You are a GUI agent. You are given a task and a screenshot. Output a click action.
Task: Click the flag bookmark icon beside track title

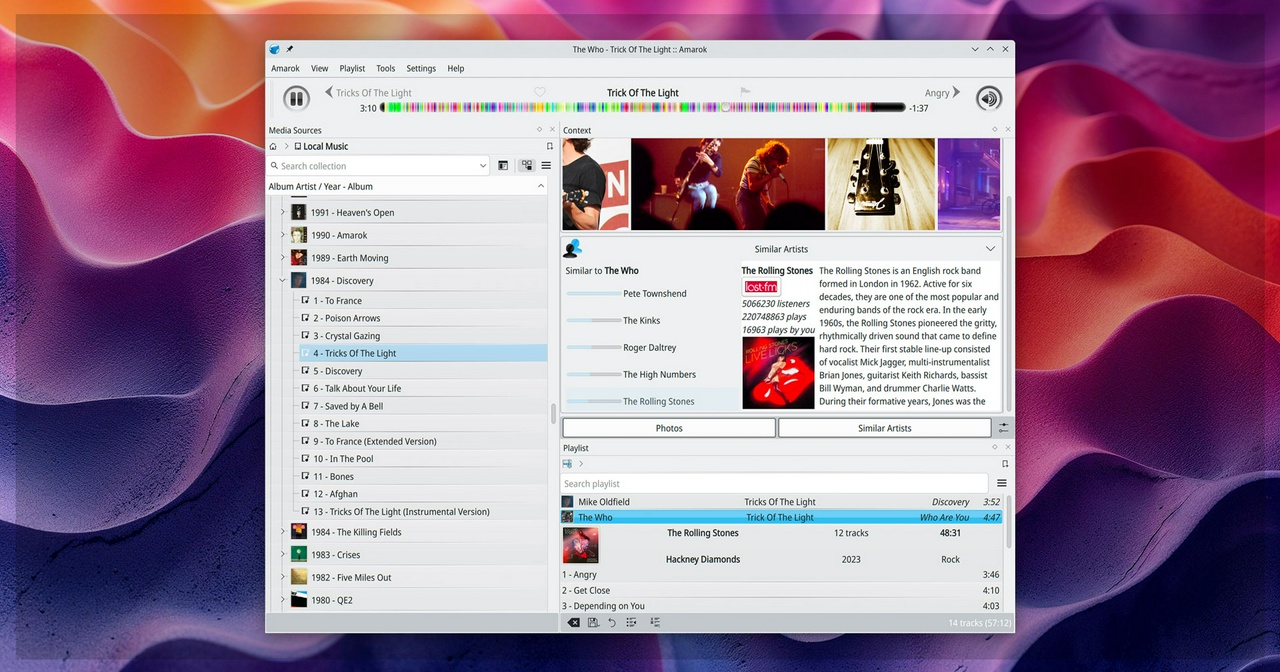pyautogui.click(x=745, y=92)
